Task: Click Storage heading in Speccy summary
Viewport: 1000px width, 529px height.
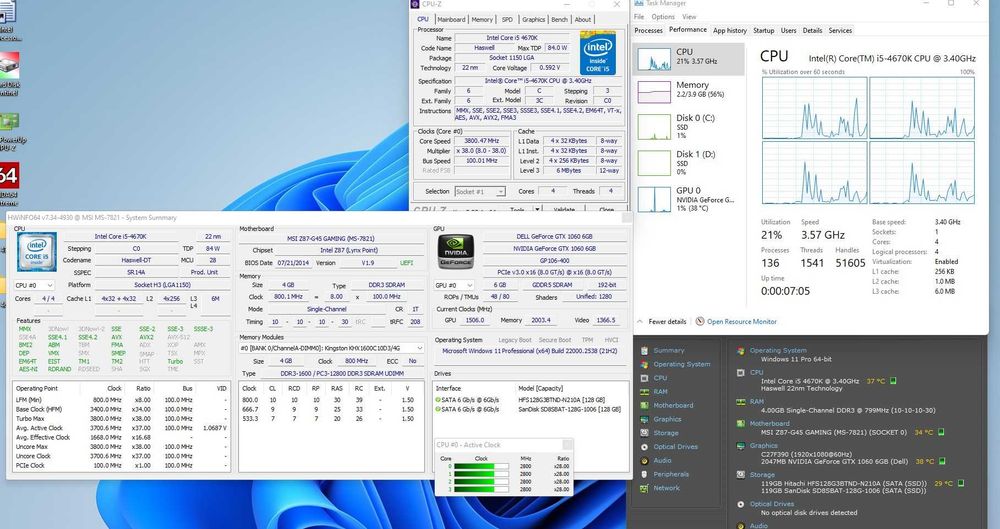Action: click(x=762, y=475)
